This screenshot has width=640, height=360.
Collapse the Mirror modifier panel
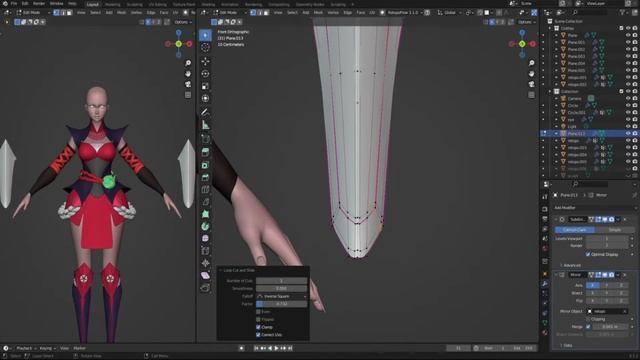click(556, 275)
